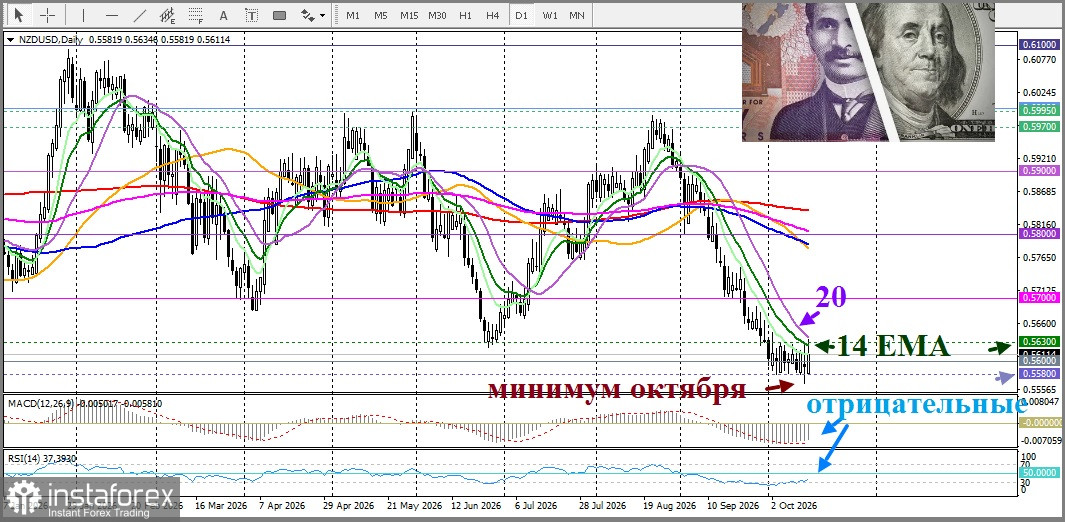Screen dimensions: 1065x522
Task: Click the 6 Jul 2026 date label
Action: click(x=536, y=506)
